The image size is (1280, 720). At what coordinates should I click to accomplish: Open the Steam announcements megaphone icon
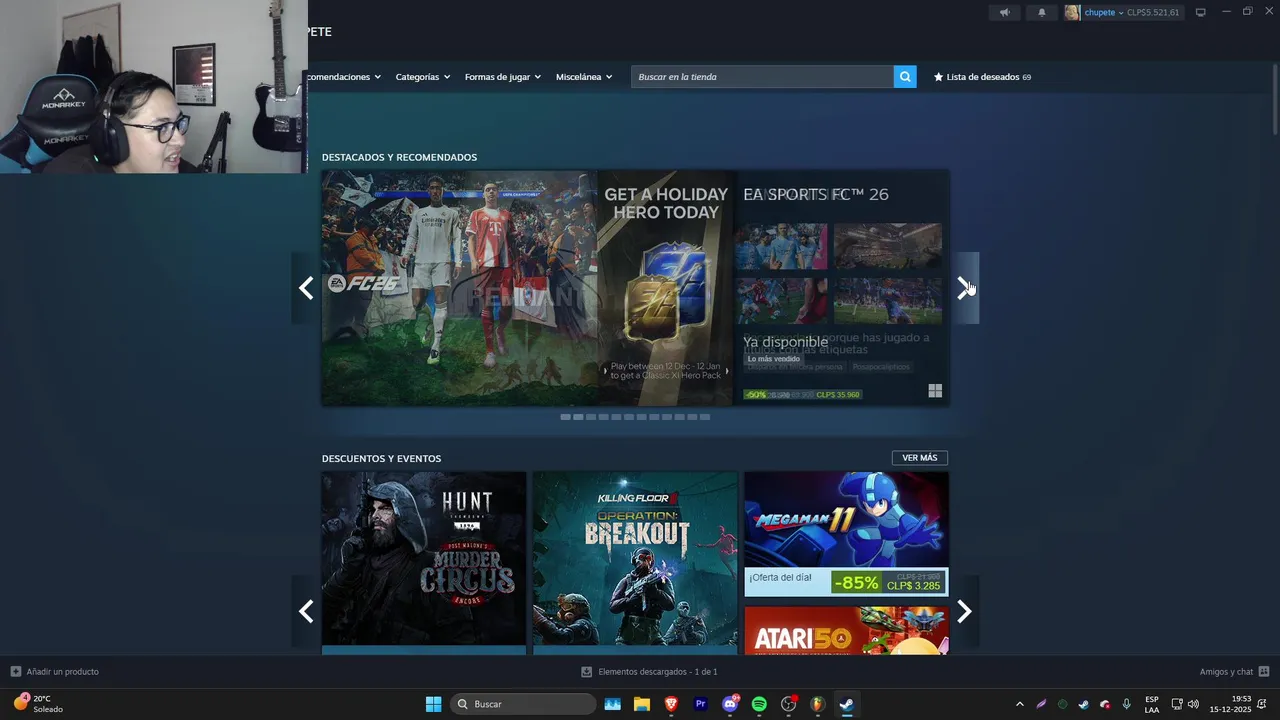1005,12
